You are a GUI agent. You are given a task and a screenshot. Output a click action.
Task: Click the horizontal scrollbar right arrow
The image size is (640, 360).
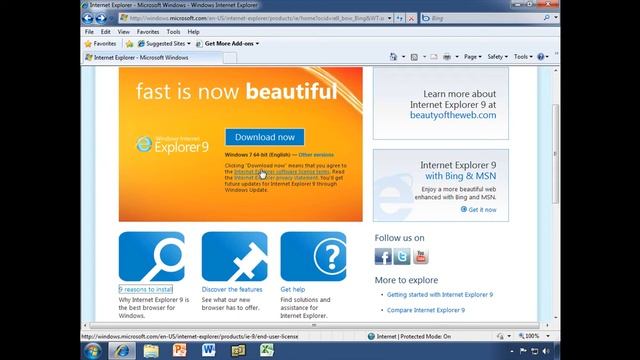547,325
